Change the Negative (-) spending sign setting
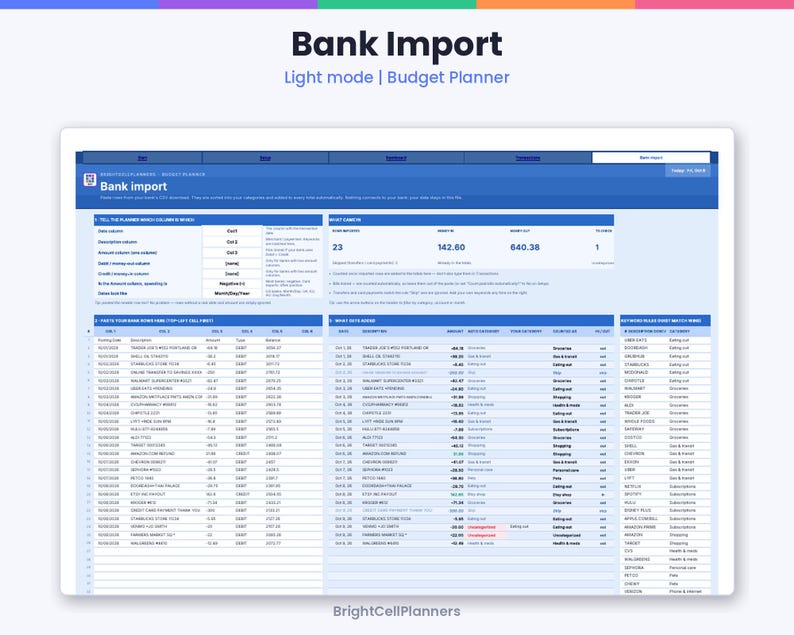Screen dimensions: 794x635 tap(232, 284)
